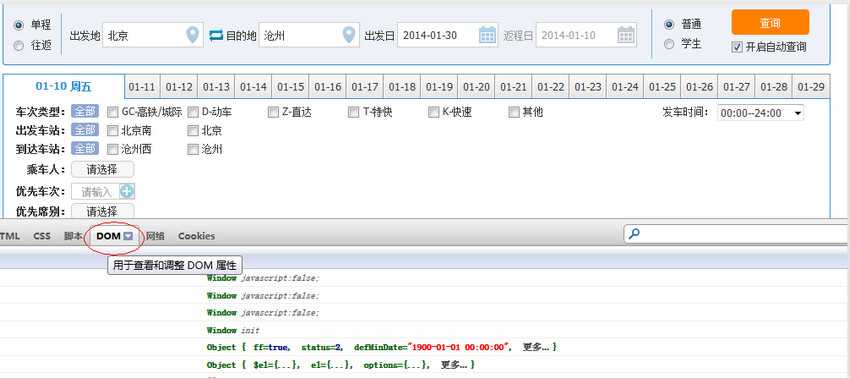Image resolution: width=850 pixels, height=379 pixels.
Task: Select the 学生 student radio button
Action: pyautogui.click(x=669, y=44)
